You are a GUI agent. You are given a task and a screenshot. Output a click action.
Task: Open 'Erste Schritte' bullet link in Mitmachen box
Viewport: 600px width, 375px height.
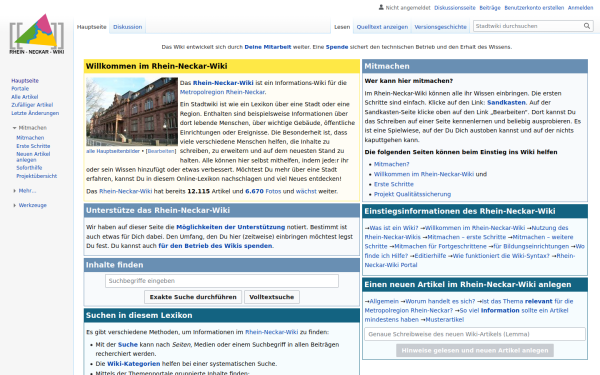pyautogui.click(x=394, y=184)
